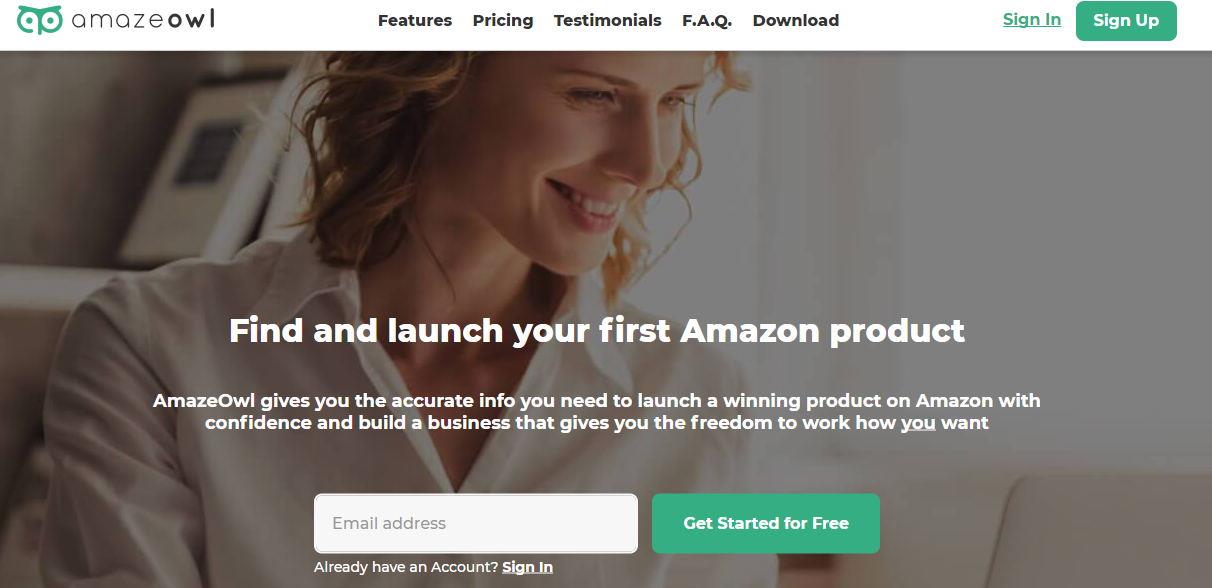Image resolution: width=1212 pixels, height=588 pixels.
Task: Open the Features section
Action: (x=415, y=20)
